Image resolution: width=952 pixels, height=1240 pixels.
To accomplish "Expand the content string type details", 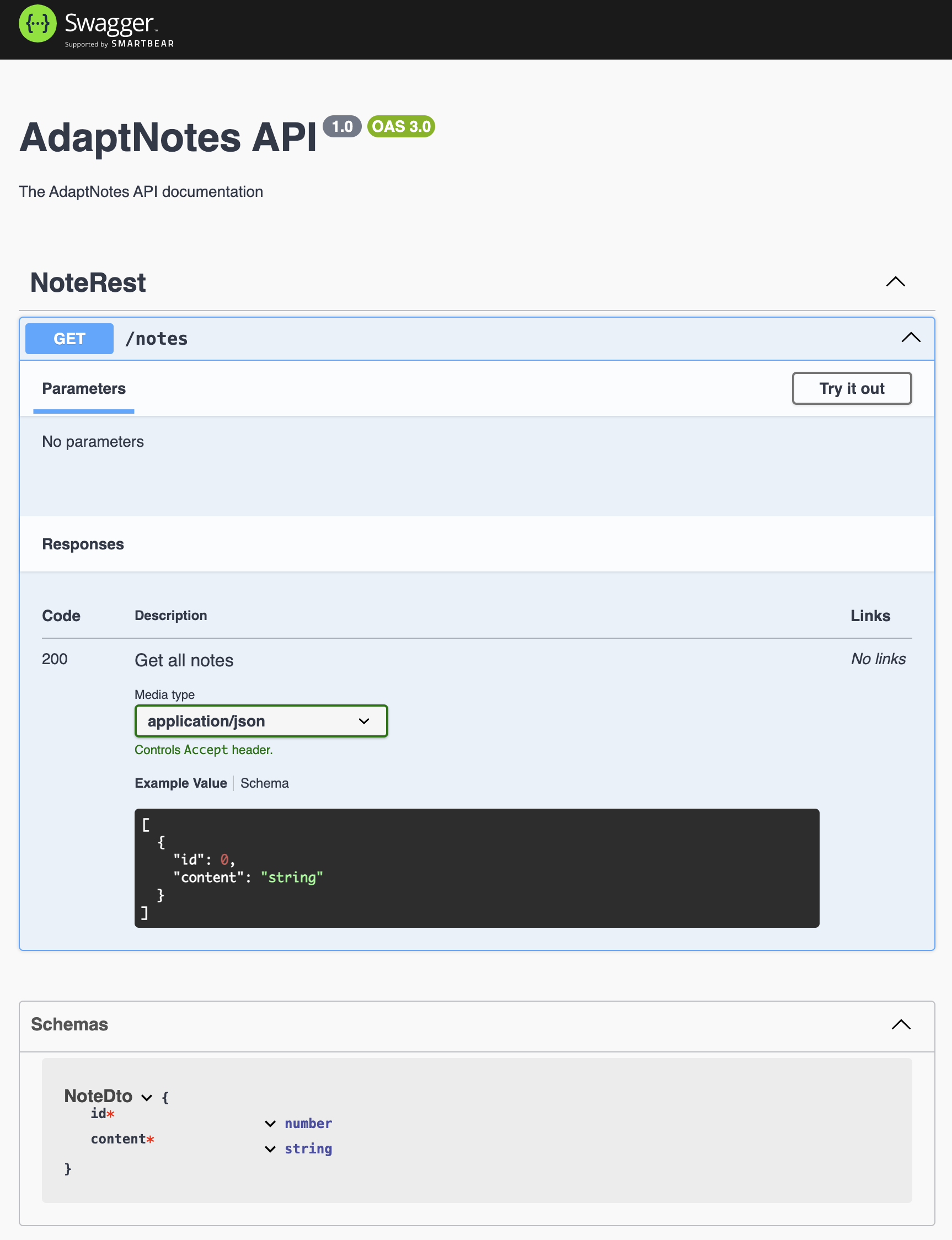I will (x=270, y=1150).
